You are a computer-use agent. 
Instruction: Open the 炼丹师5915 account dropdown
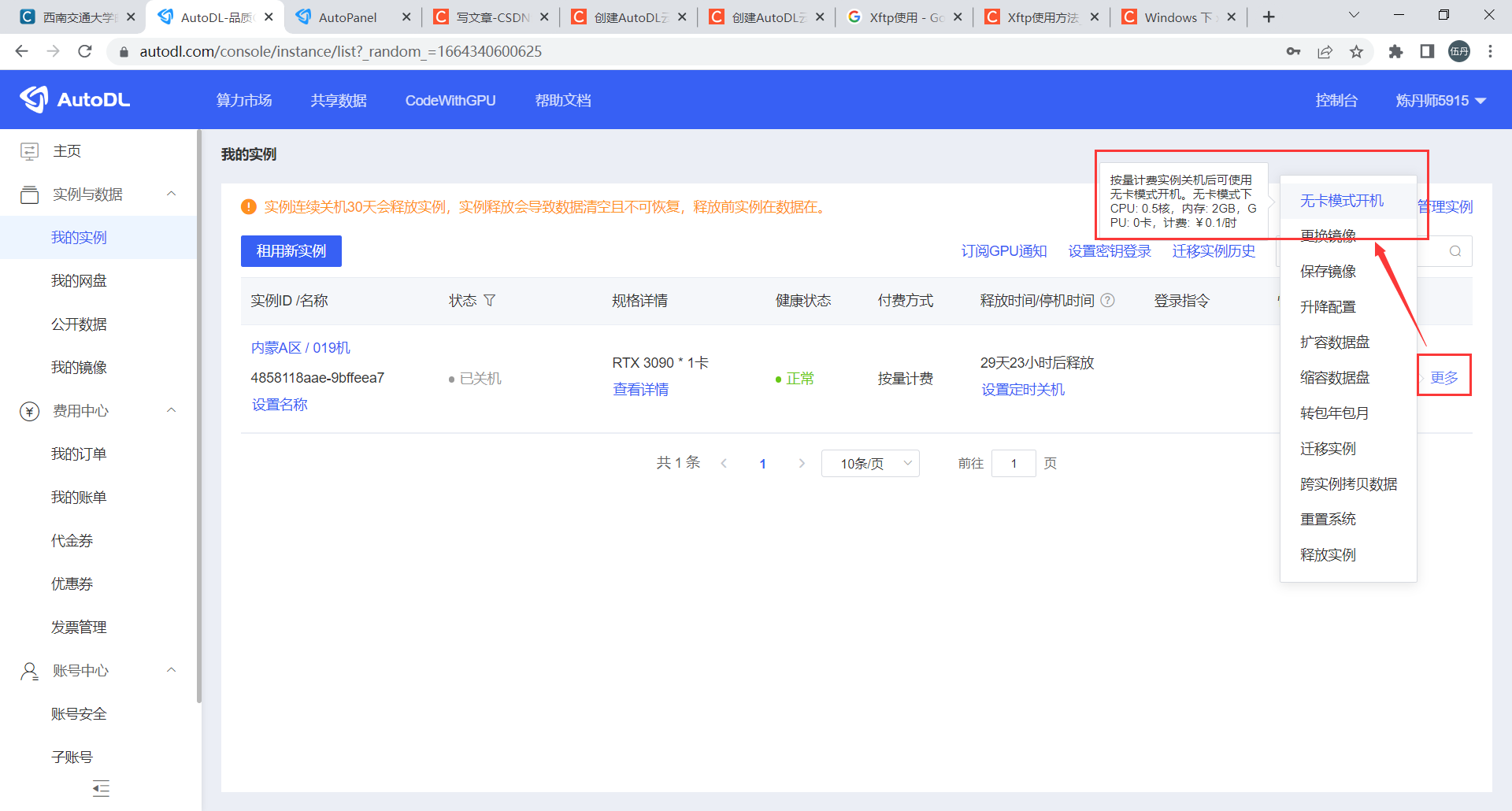[x=1440, y=101]
